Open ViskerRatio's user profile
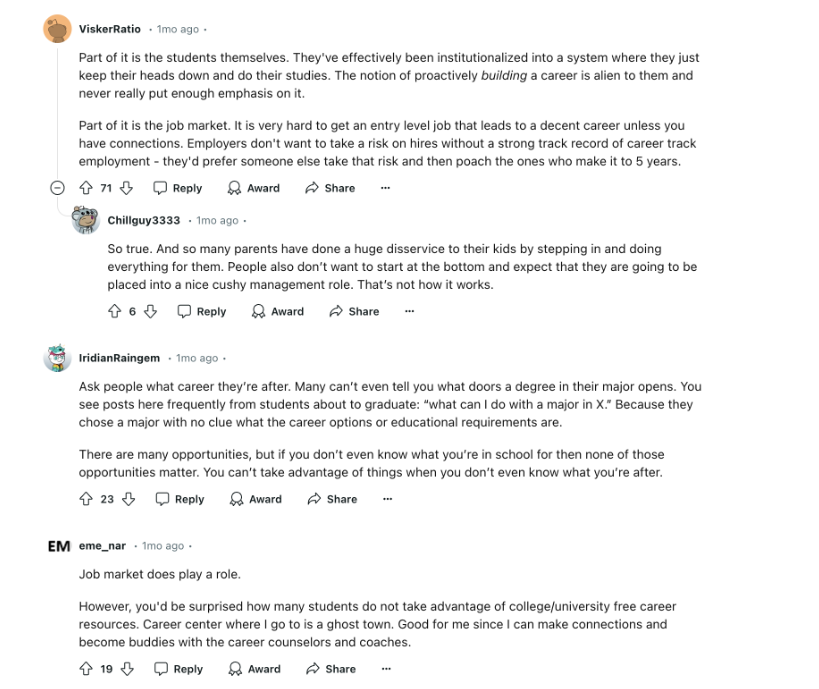Viewport: 819px width, 689px height. [x=110, y=29]
